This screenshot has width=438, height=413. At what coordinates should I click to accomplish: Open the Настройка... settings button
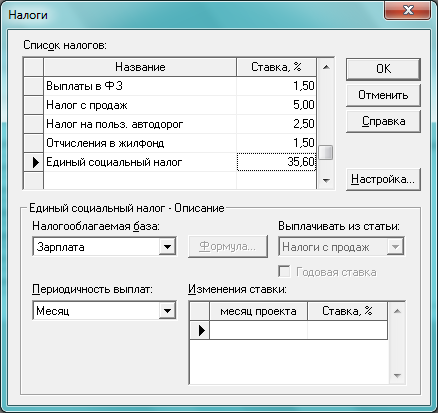coord(383,179)
